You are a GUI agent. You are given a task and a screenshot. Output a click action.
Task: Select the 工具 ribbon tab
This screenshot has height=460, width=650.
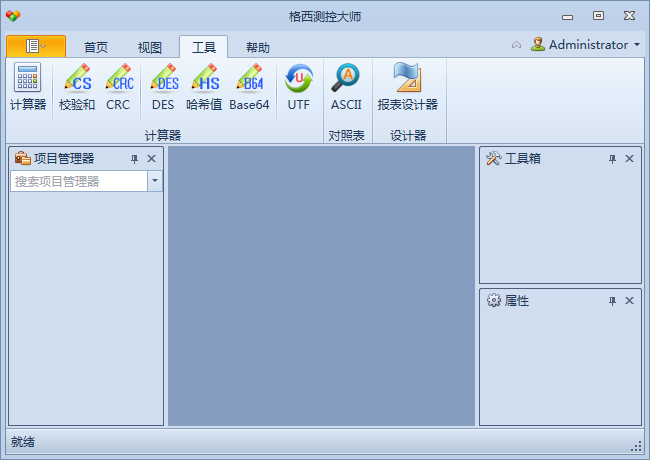click(204, 47)
